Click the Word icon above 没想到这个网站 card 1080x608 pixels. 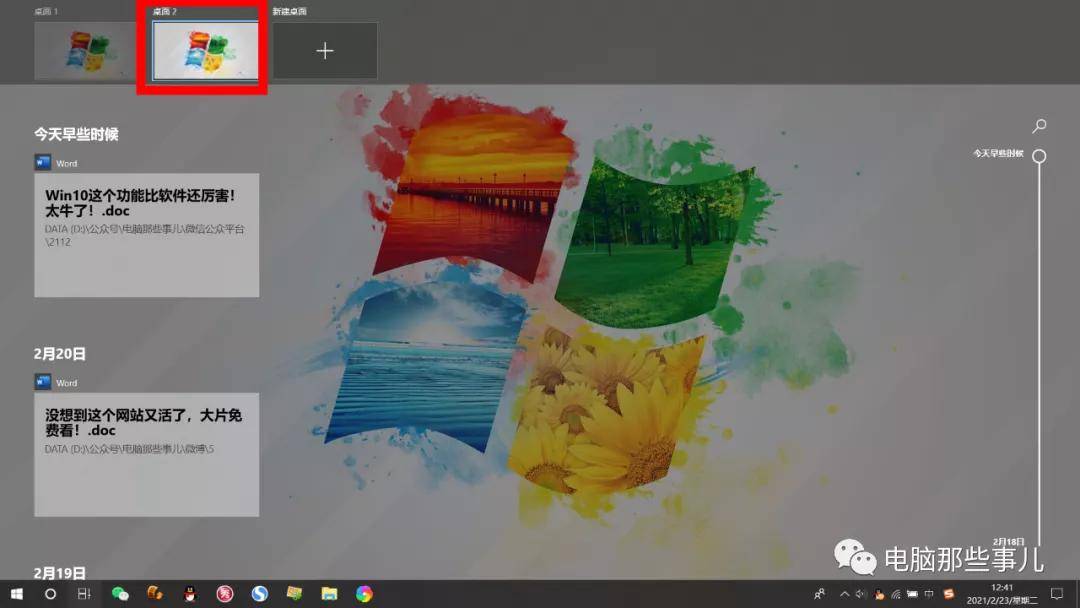43,382
